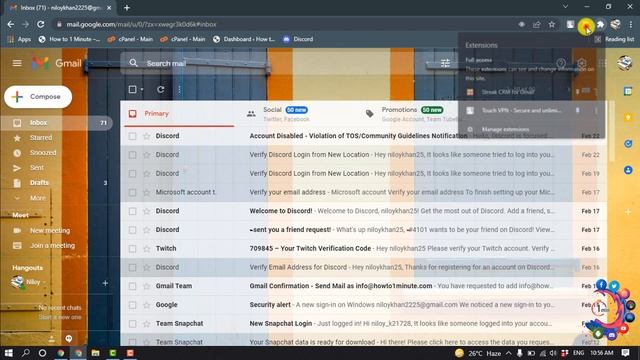
Task: Open the Hangouts chat bubble icon
Action: click(69, 338)
